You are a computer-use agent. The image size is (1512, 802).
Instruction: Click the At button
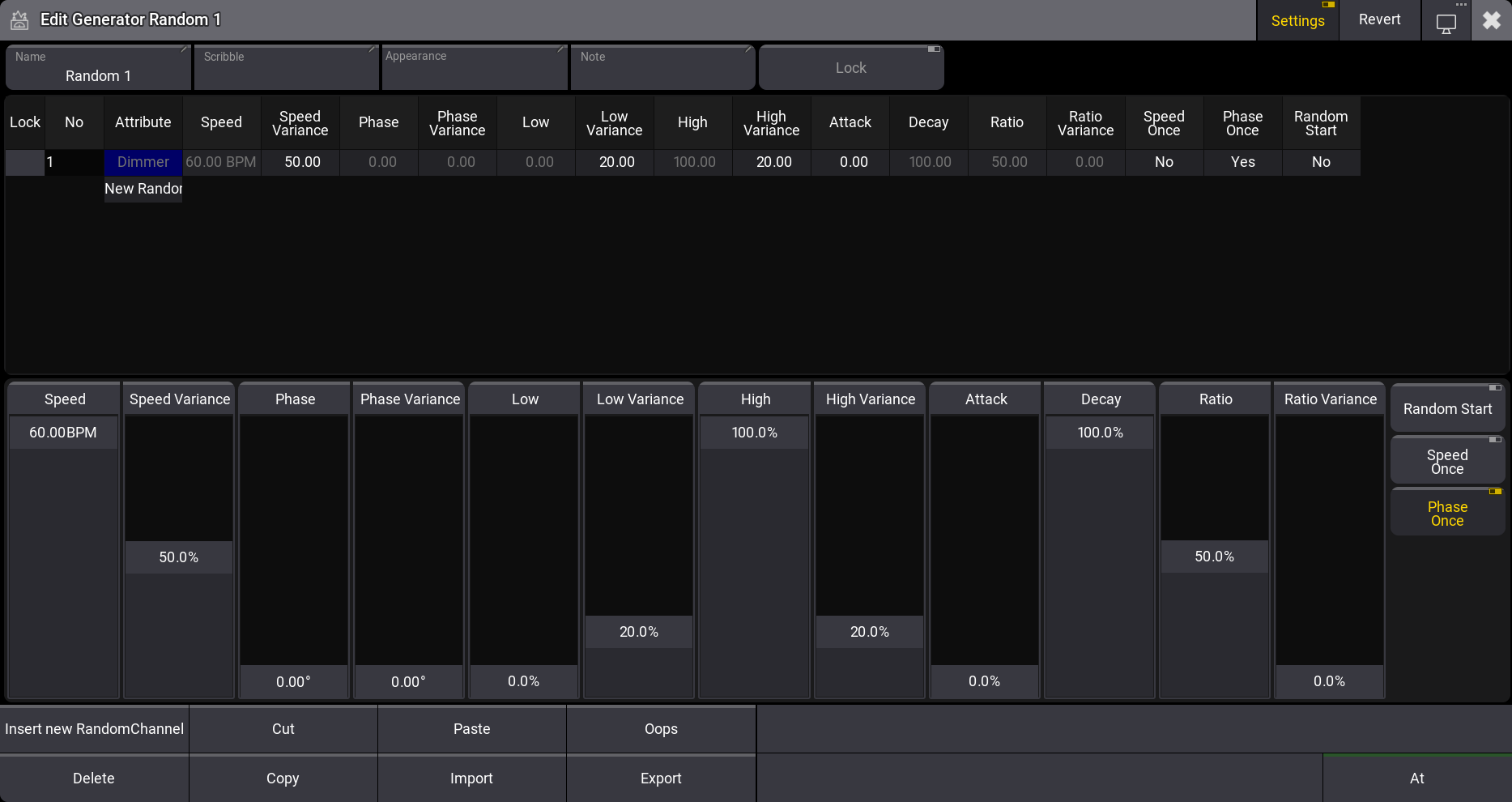(1417, 779)
